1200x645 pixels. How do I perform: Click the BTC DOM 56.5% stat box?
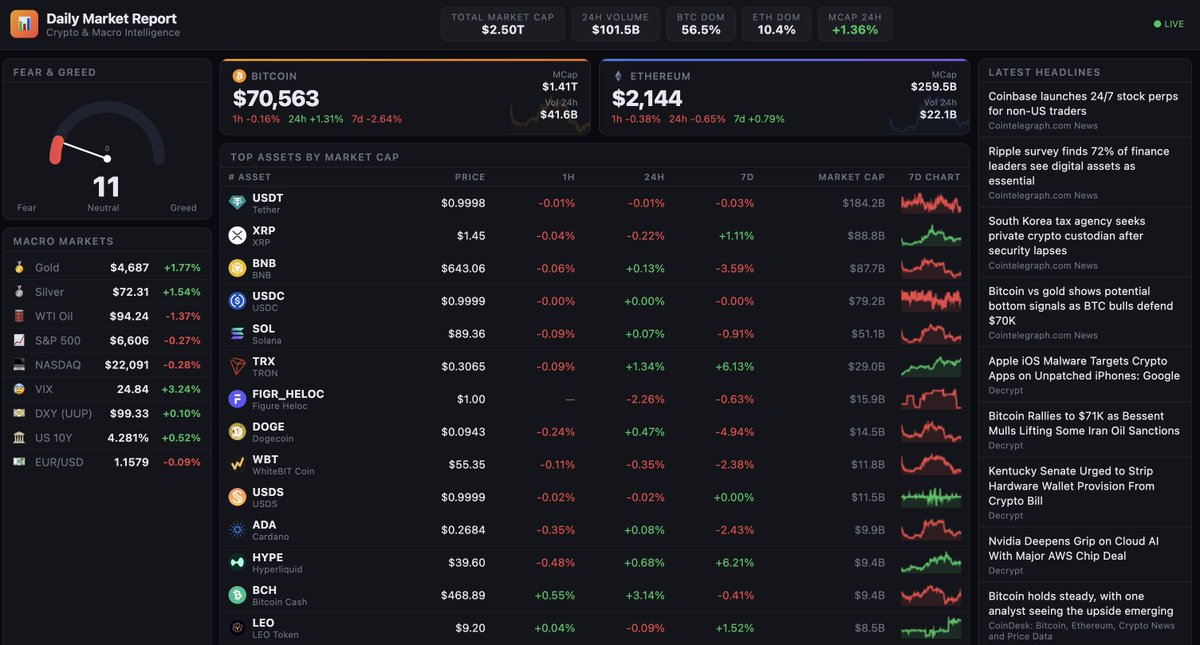point(701,24)
